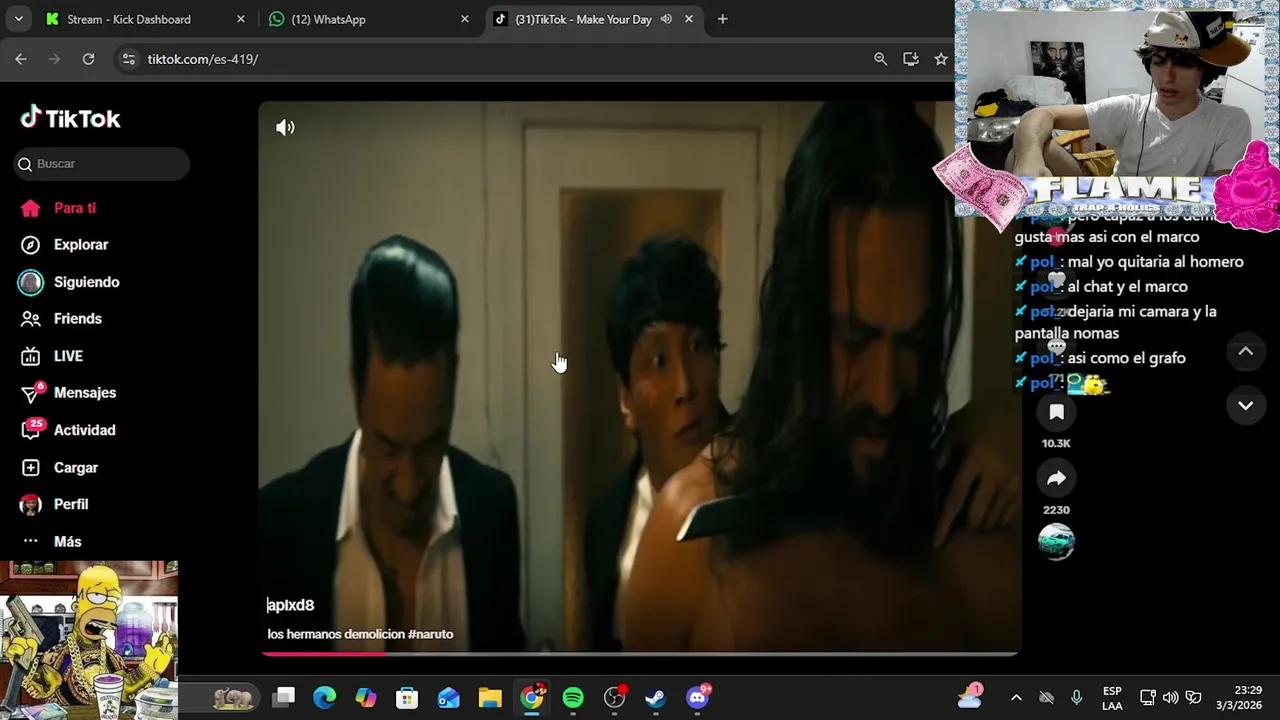The height and width of the screenshot is (720, 1280).
Task: Click the install TikTok app icon
Action: click(x=910, y=59)
